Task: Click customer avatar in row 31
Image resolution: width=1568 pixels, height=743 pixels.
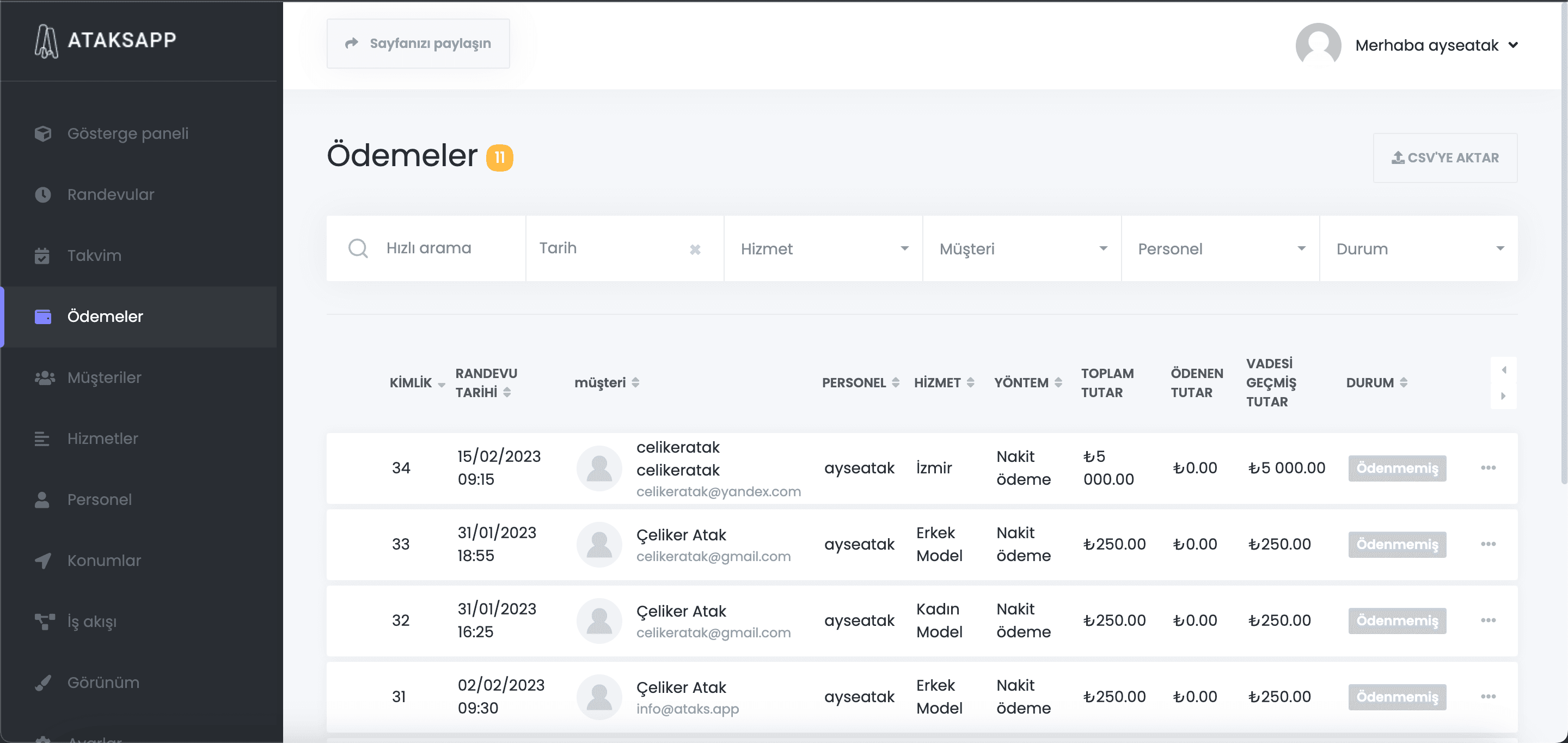Action: pyautogui.click(x=599, y=697)
